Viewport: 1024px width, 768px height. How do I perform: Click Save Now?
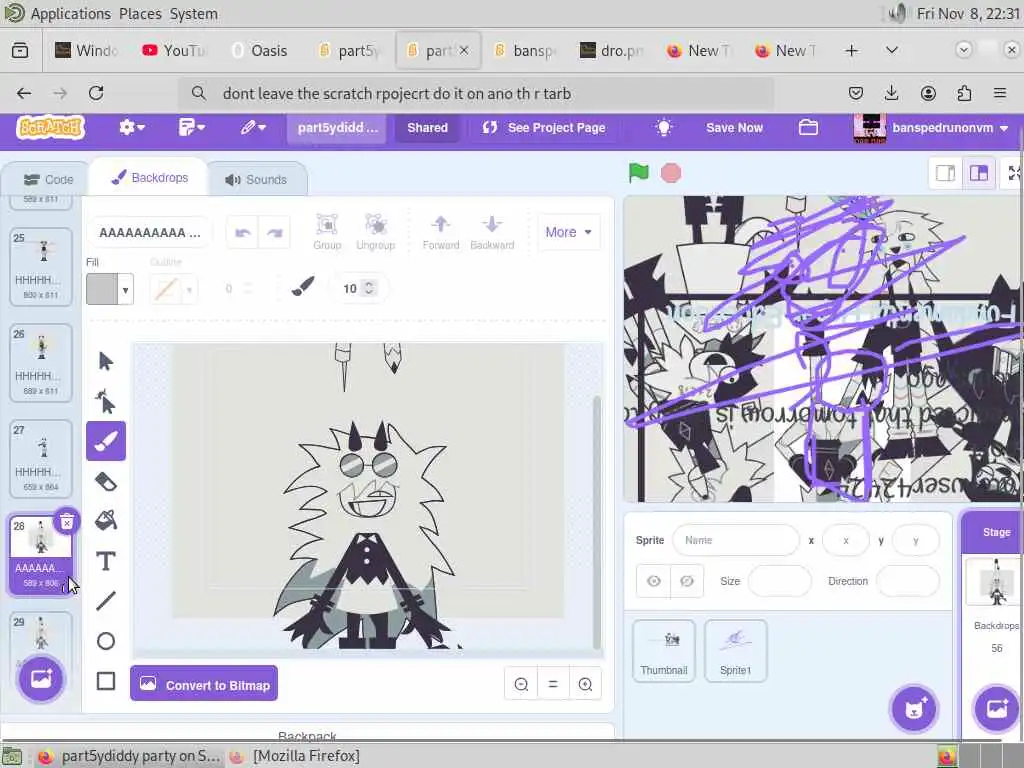pos(734,127)
